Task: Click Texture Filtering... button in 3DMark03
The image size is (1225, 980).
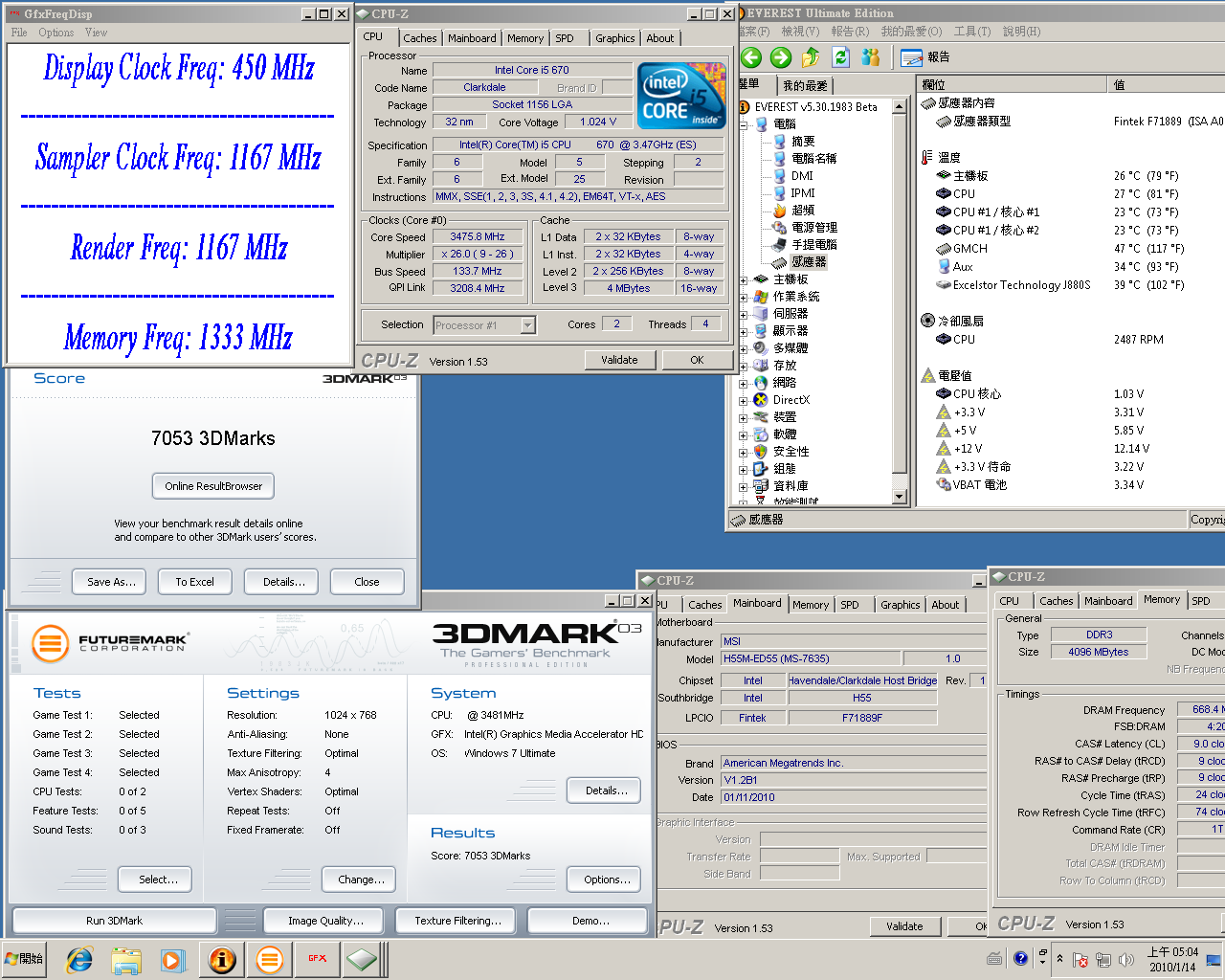Action: (x=457, y=921)
